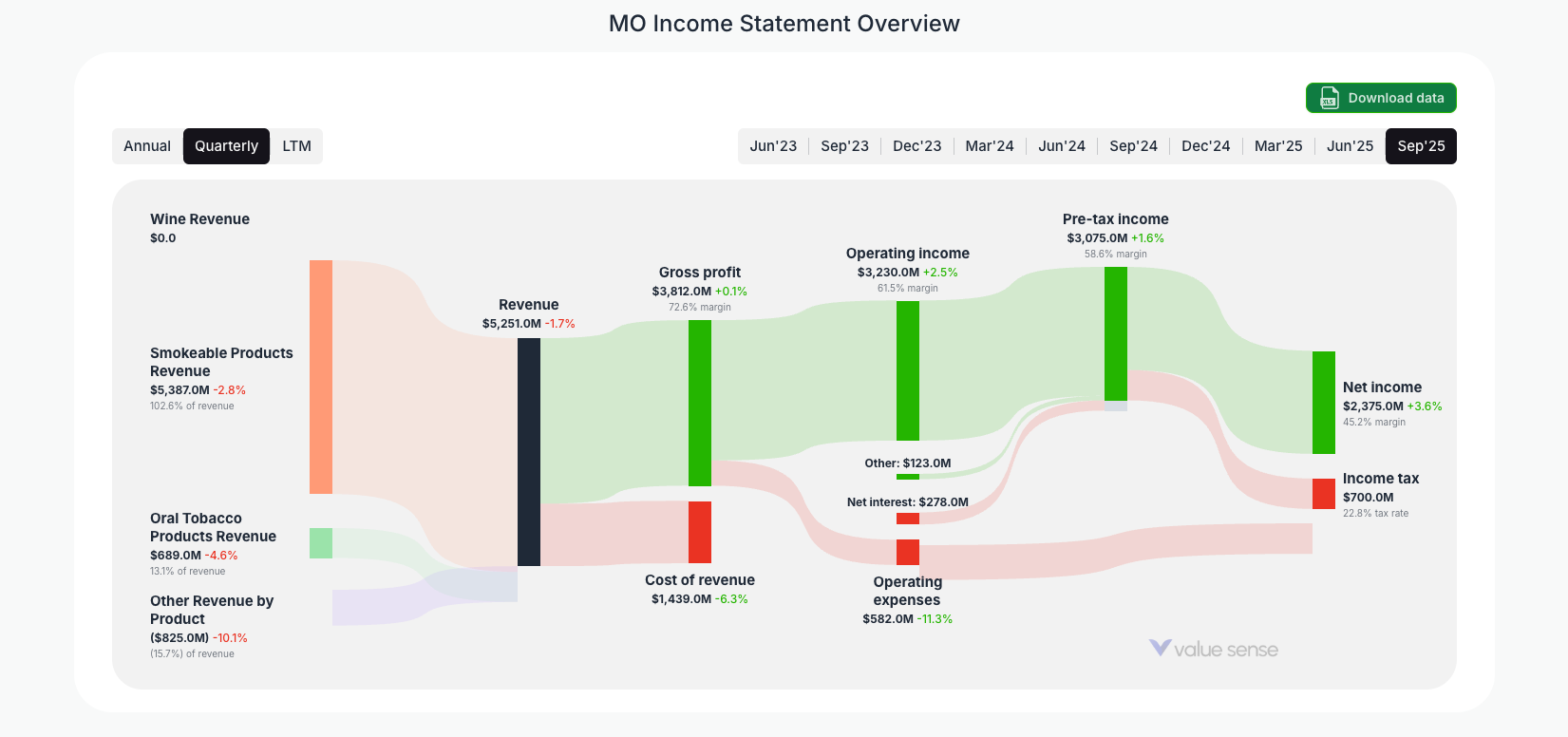Select the dark Revenue node bar
Viewport: 1568px width, 737px height.
pos(528,451)
